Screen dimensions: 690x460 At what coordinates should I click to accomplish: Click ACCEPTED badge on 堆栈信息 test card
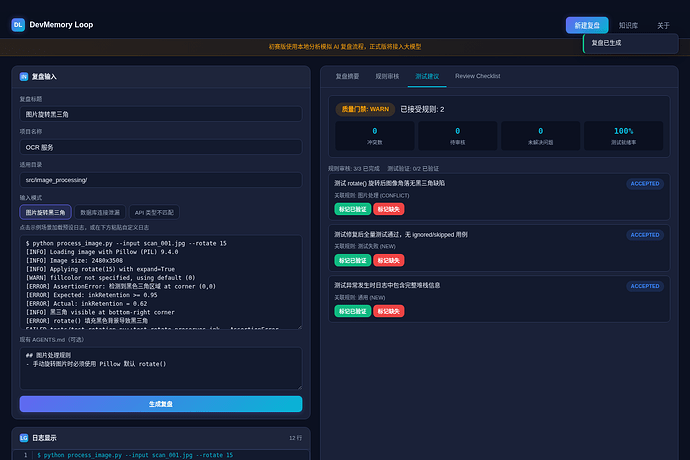pyautogui.click(x=645, y=286)
